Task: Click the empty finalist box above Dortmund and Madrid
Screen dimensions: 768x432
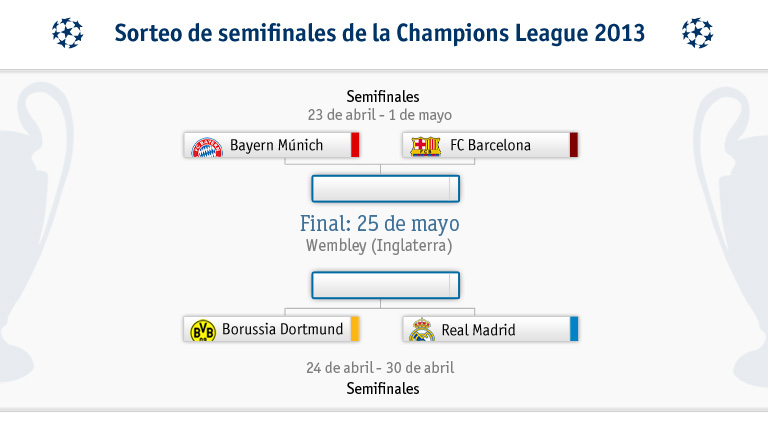Action: pos(385,285)
